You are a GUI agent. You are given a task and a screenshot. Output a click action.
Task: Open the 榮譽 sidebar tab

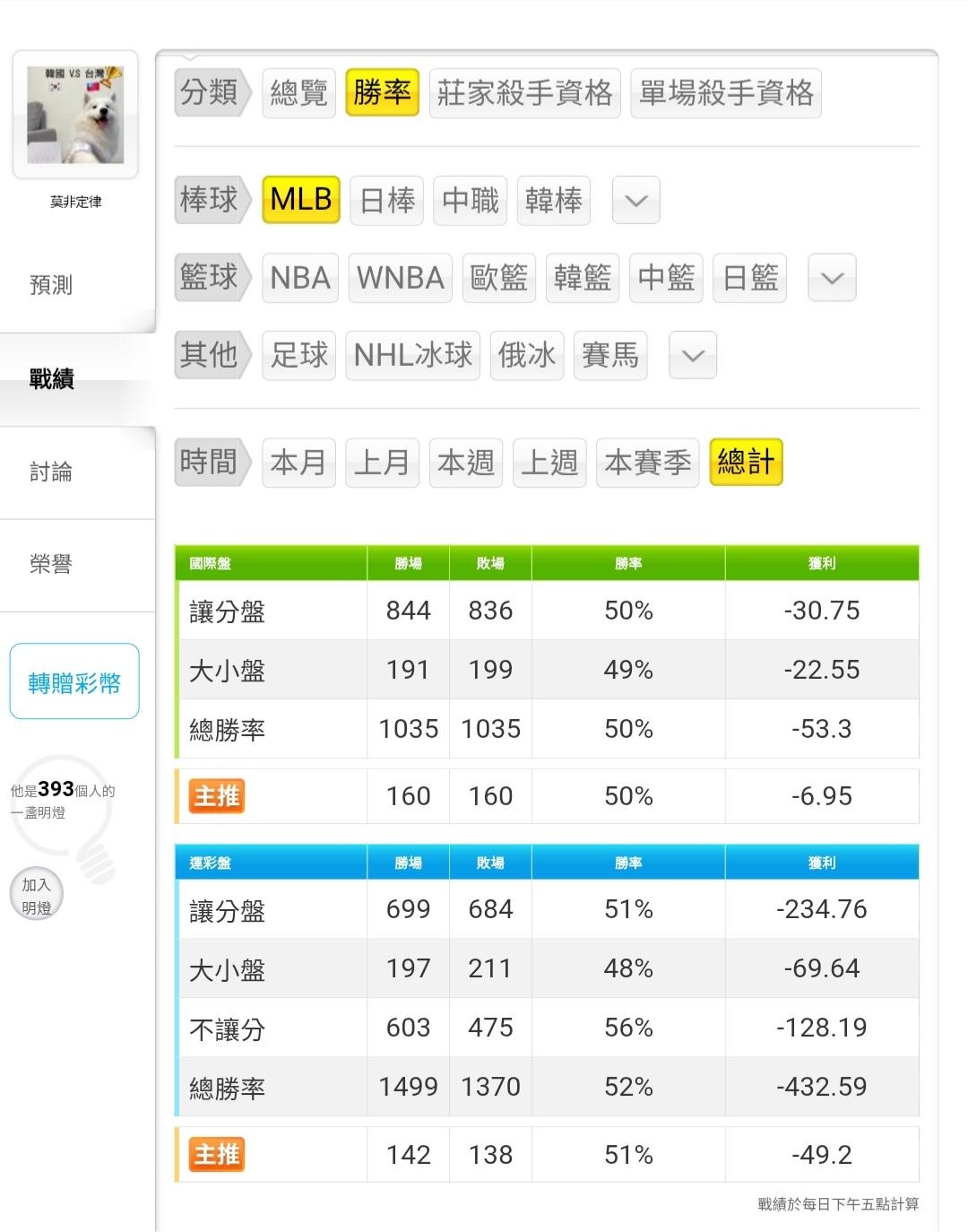[51, 564]
